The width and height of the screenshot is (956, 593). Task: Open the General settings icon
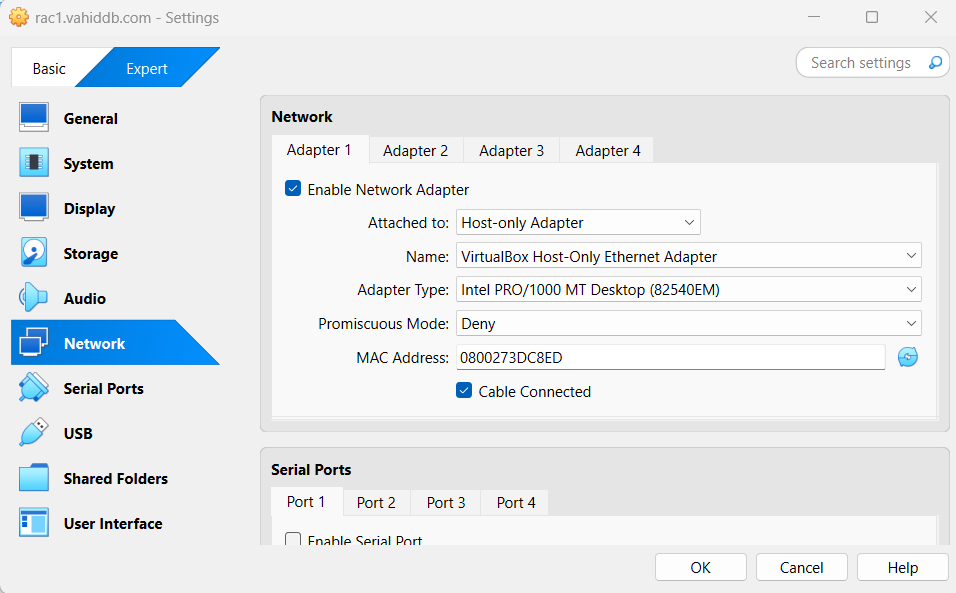tap(34, 118)
